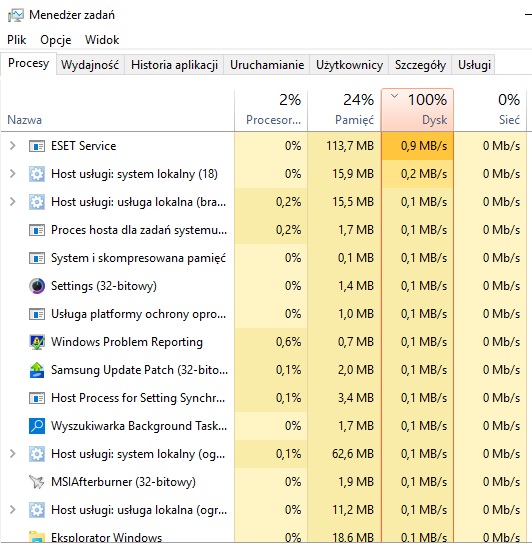Open the Widok menu
Viewport: 532px width, 549px height.
102,40
